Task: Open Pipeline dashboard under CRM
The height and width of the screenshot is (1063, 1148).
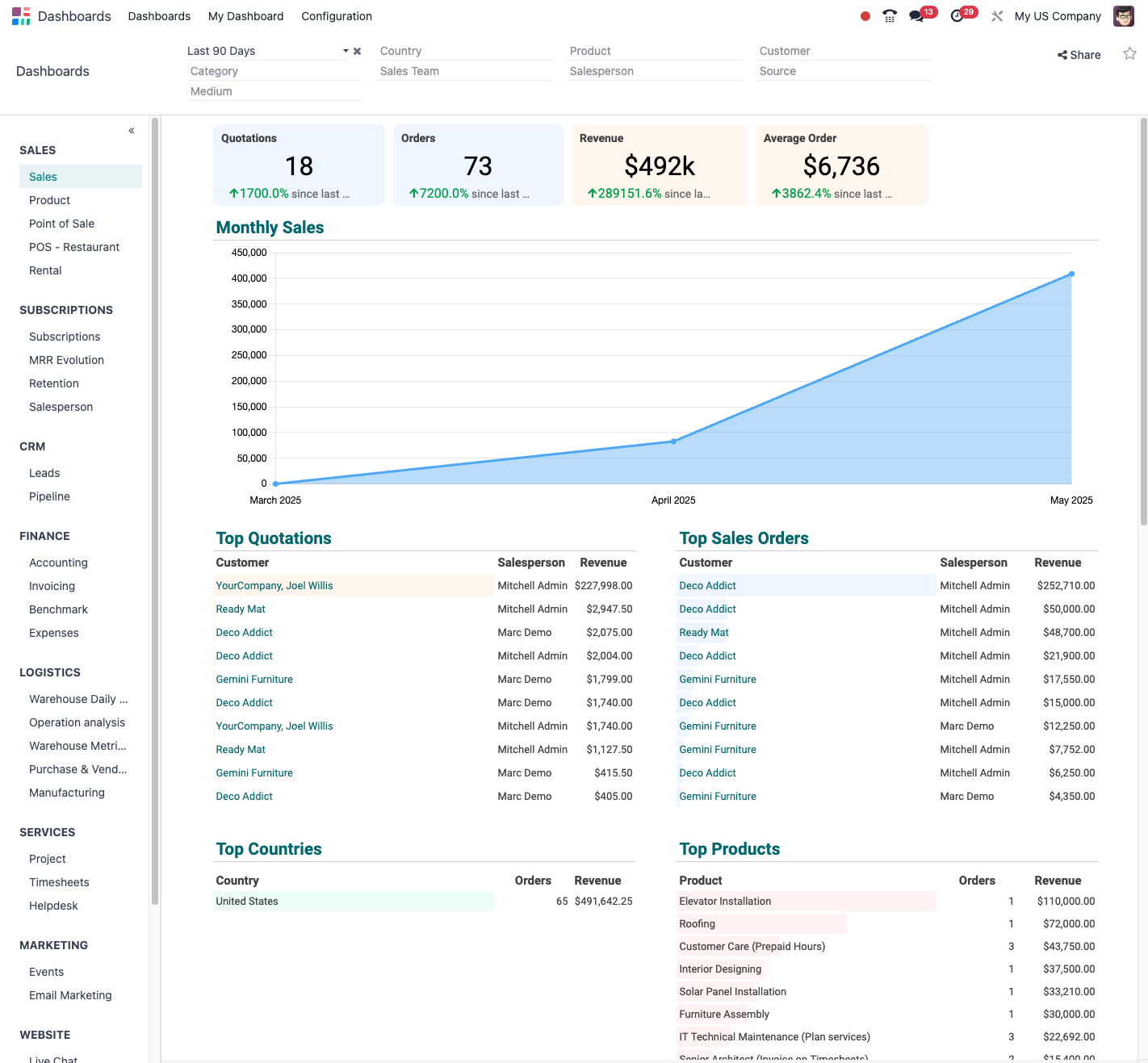Action: click(x=81, y=496)
